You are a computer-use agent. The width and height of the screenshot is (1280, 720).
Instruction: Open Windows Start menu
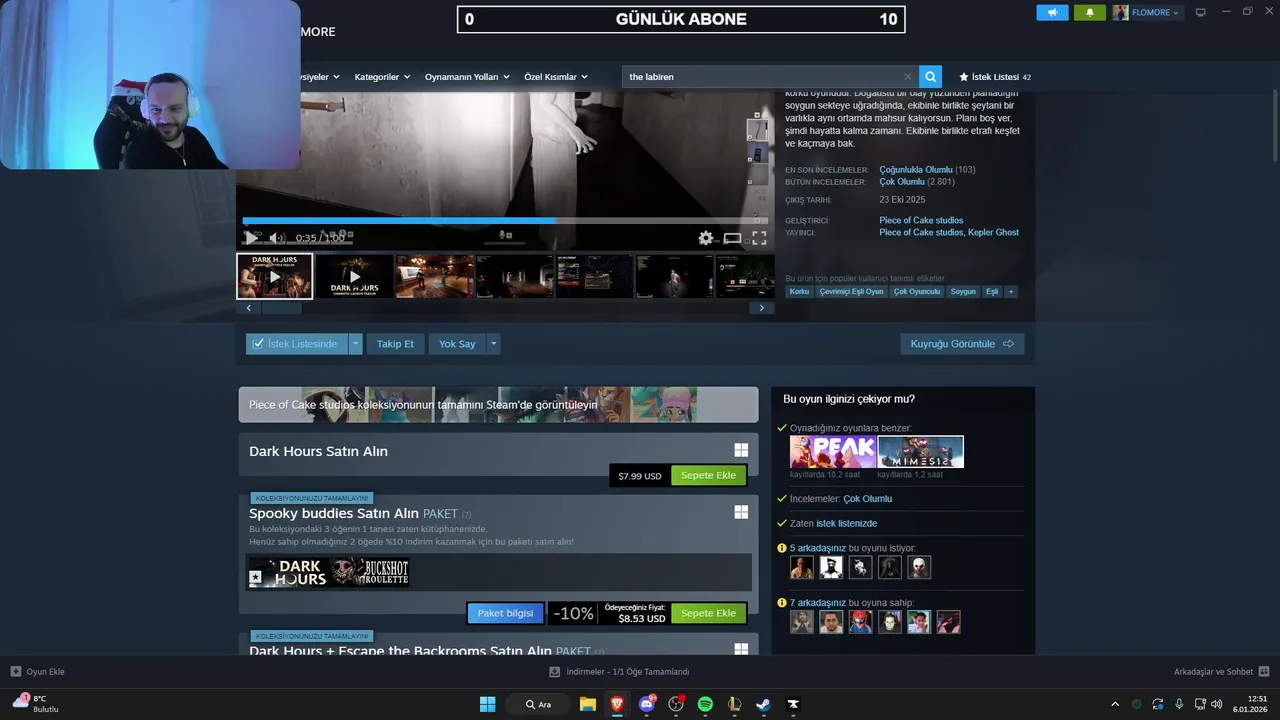click(487, 704)
